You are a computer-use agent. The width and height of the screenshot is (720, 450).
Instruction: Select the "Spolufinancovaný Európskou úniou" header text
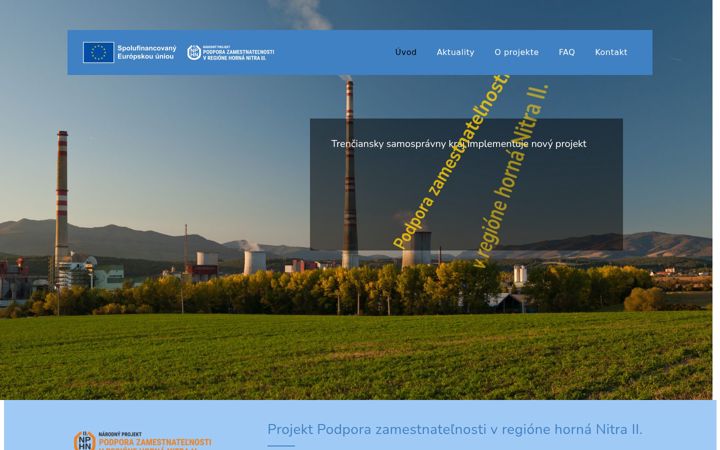tap(146, 52)
